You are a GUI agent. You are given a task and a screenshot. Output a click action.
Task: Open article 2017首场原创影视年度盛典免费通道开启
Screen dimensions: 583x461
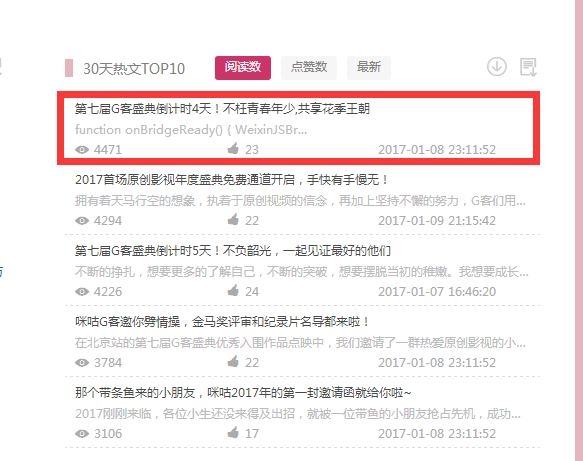[x=231, y=180]
